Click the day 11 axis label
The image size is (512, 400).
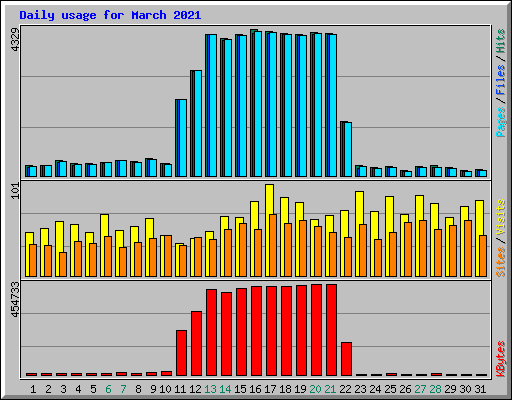pos(180,389)
